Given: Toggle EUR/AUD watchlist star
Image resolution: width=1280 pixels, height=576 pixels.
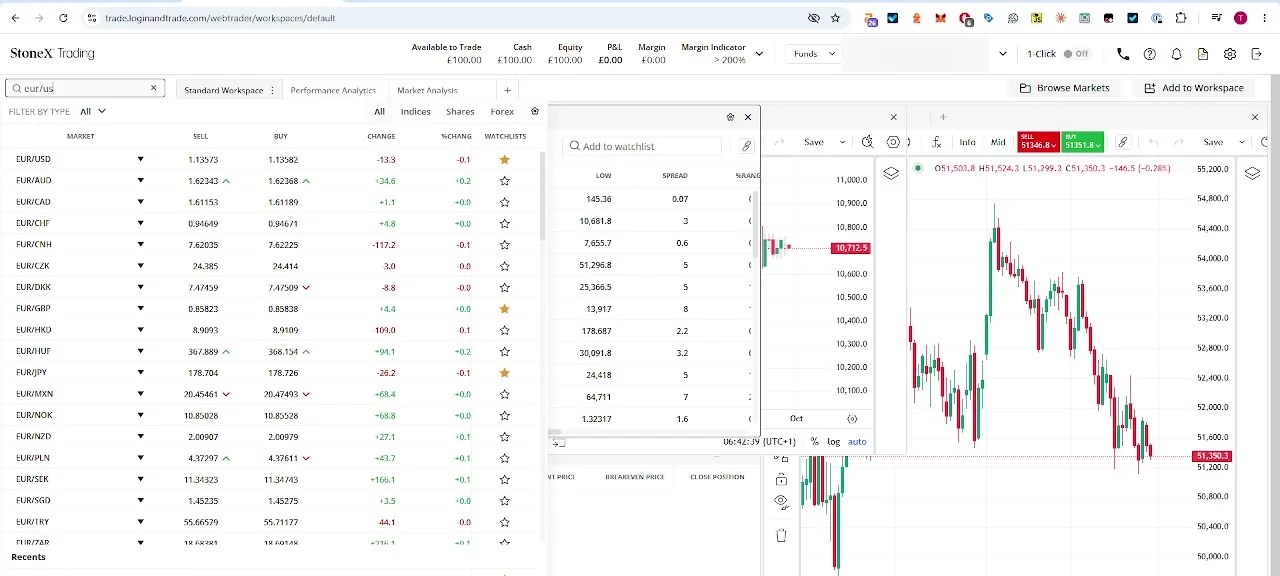Looking at the screenshot, I should 504,181.
